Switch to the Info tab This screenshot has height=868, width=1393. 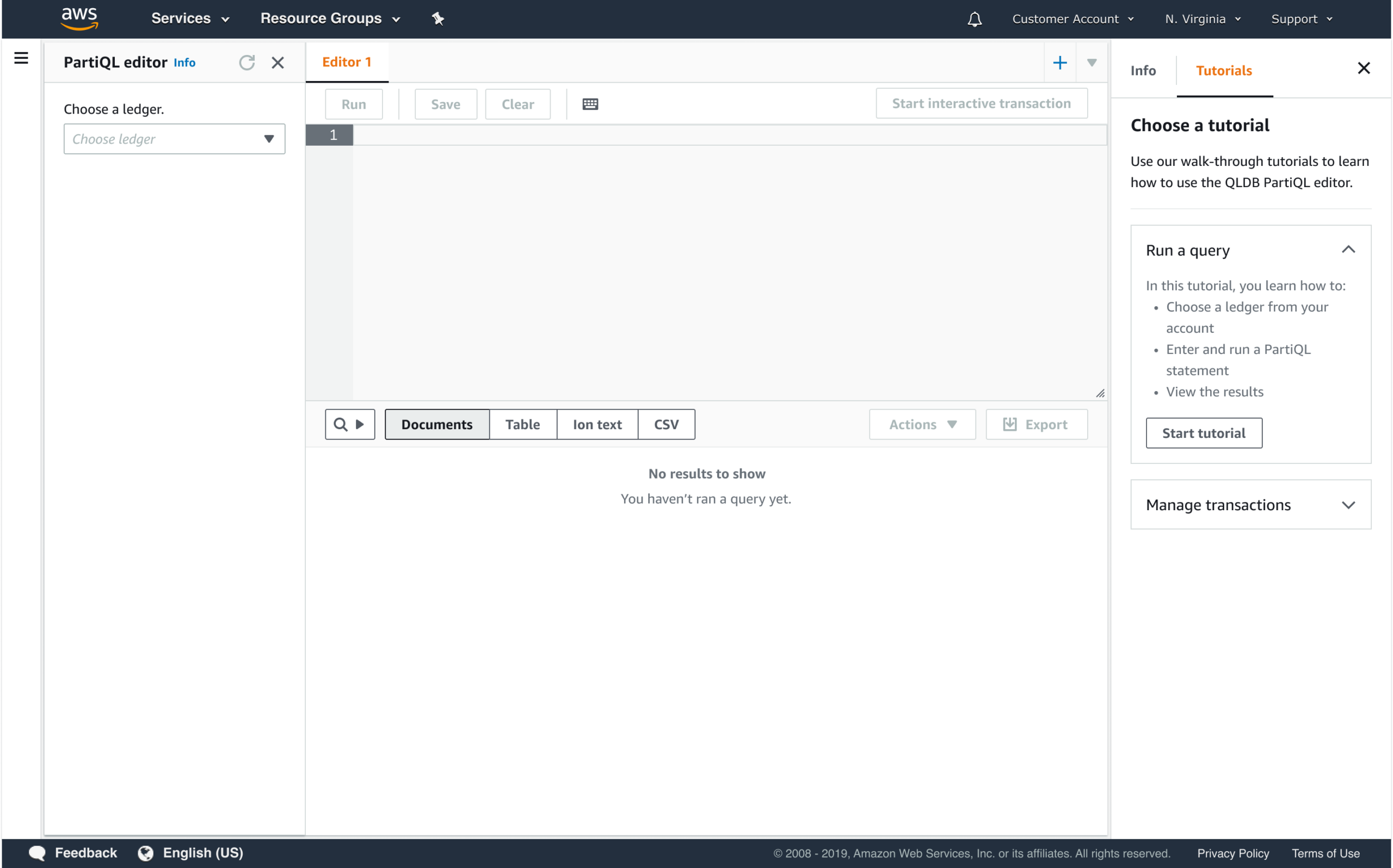point(1143,70)
